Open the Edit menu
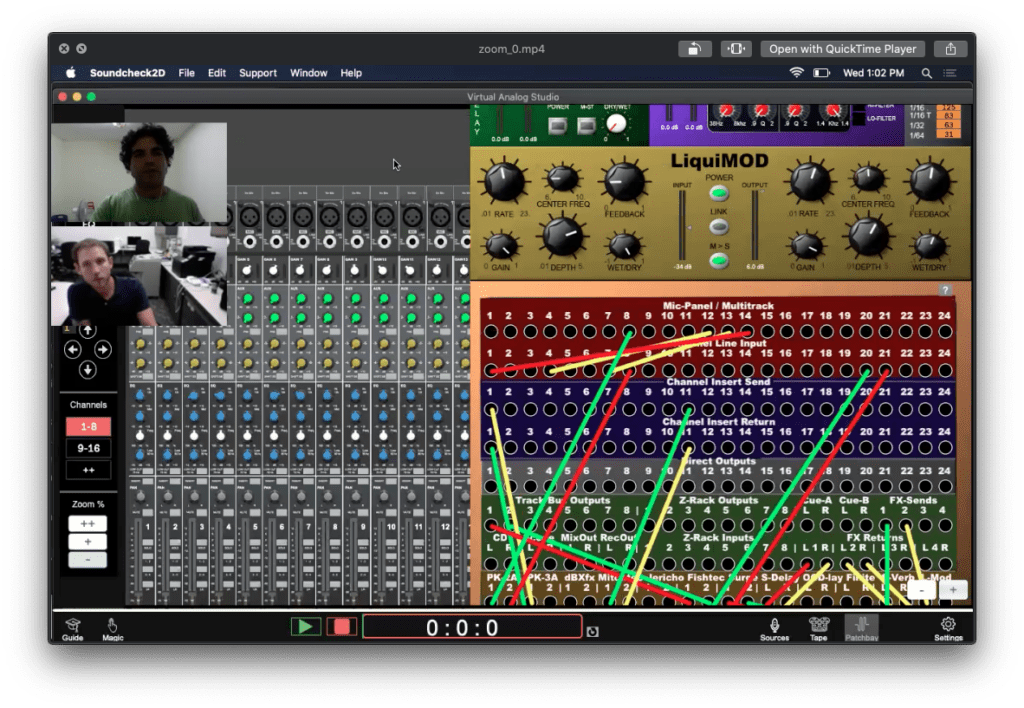This screenshot has height=708, width=1024. point(217,72)
